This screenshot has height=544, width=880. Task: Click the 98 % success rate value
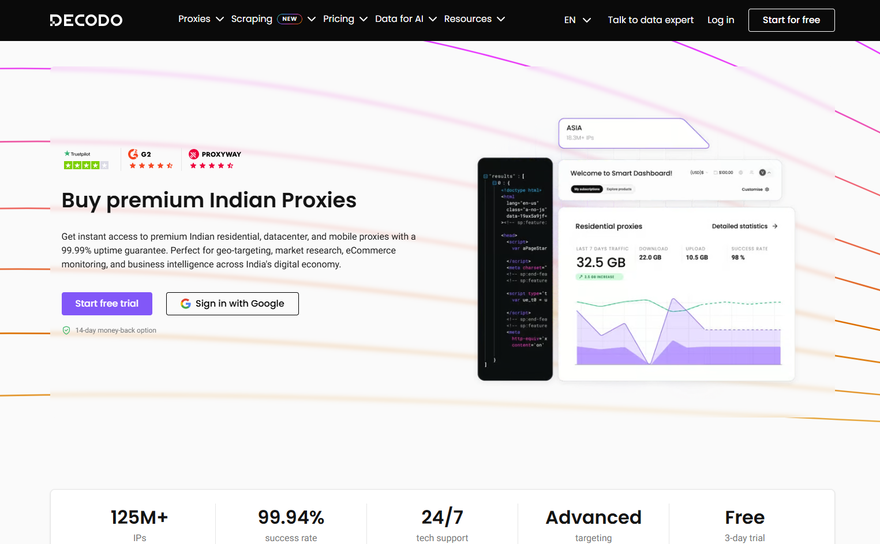pyautogui.click(x=738, y=258)
